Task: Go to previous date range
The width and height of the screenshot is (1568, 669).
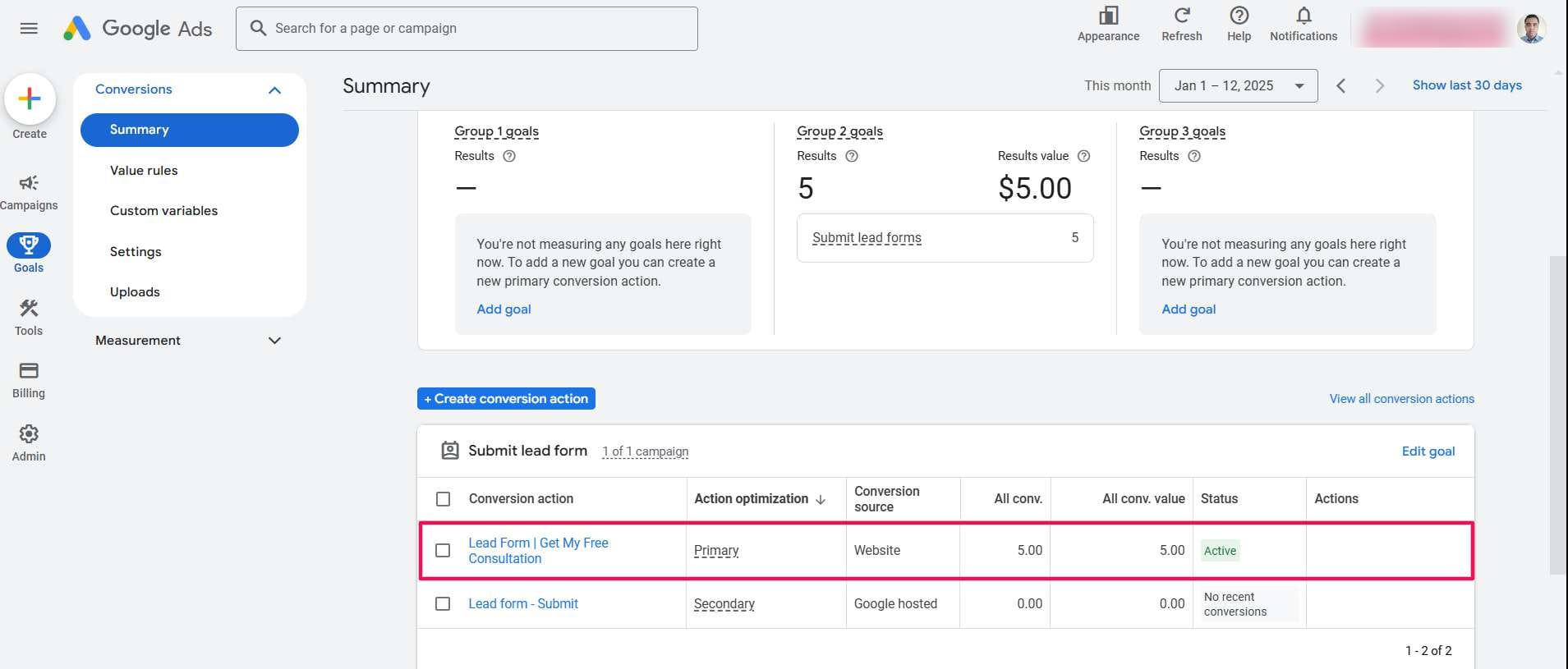Action: click(x=1340, y=85)
